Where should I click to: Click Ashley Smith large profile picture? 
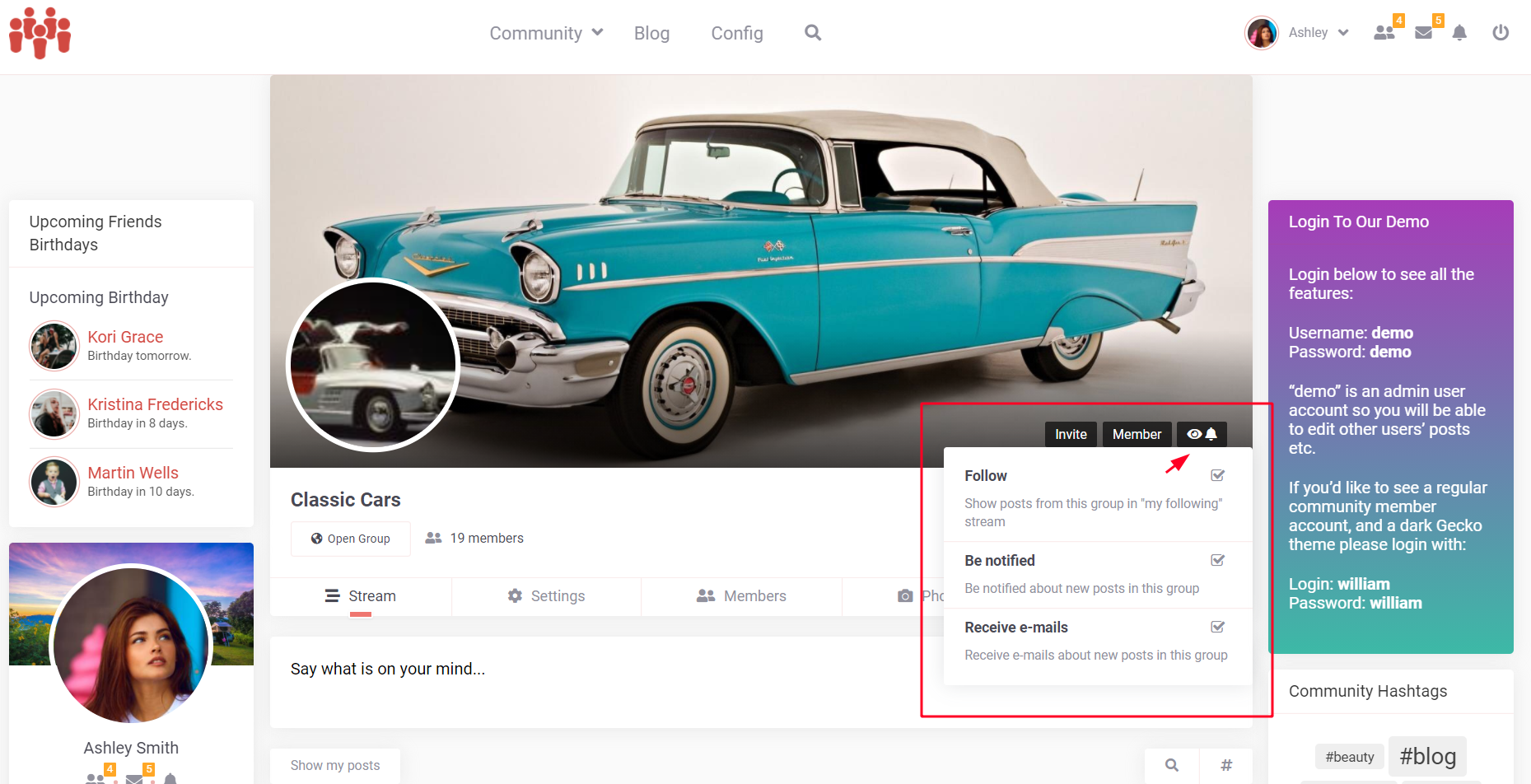(x=131, y=645)
